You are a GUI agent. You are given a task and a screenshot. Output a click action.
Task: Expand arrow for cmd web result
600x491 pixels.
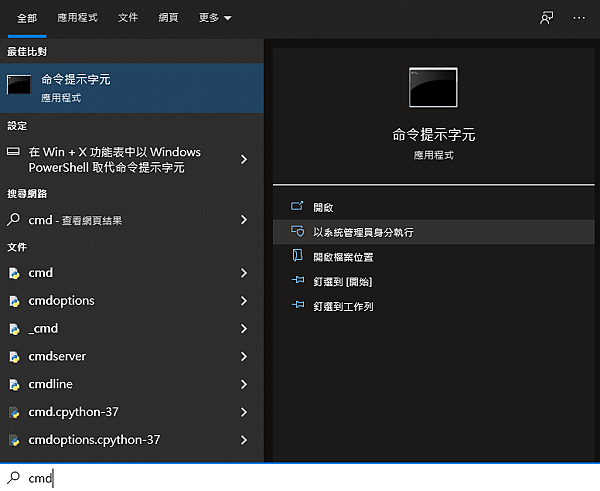click(244, 220)
